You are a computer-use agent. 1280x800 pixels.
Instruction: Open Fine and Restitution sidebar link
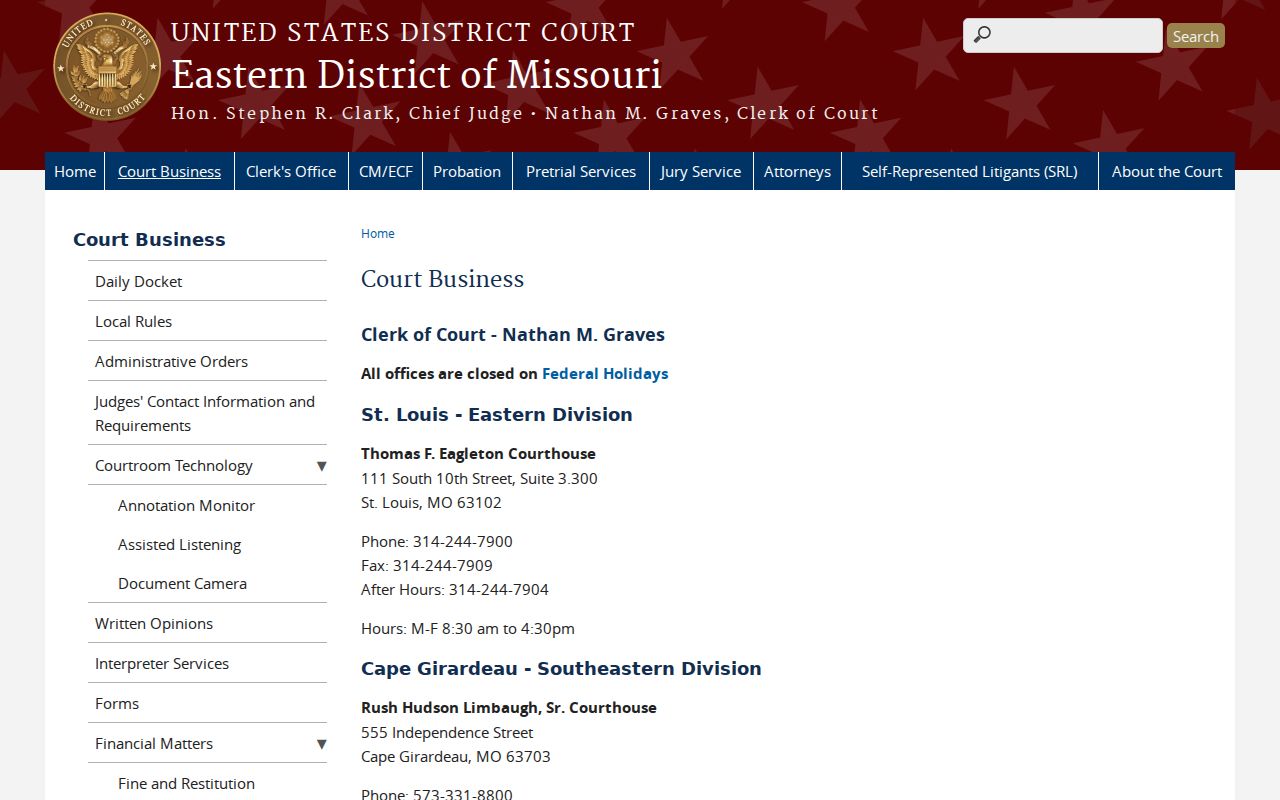coord(186,783)
